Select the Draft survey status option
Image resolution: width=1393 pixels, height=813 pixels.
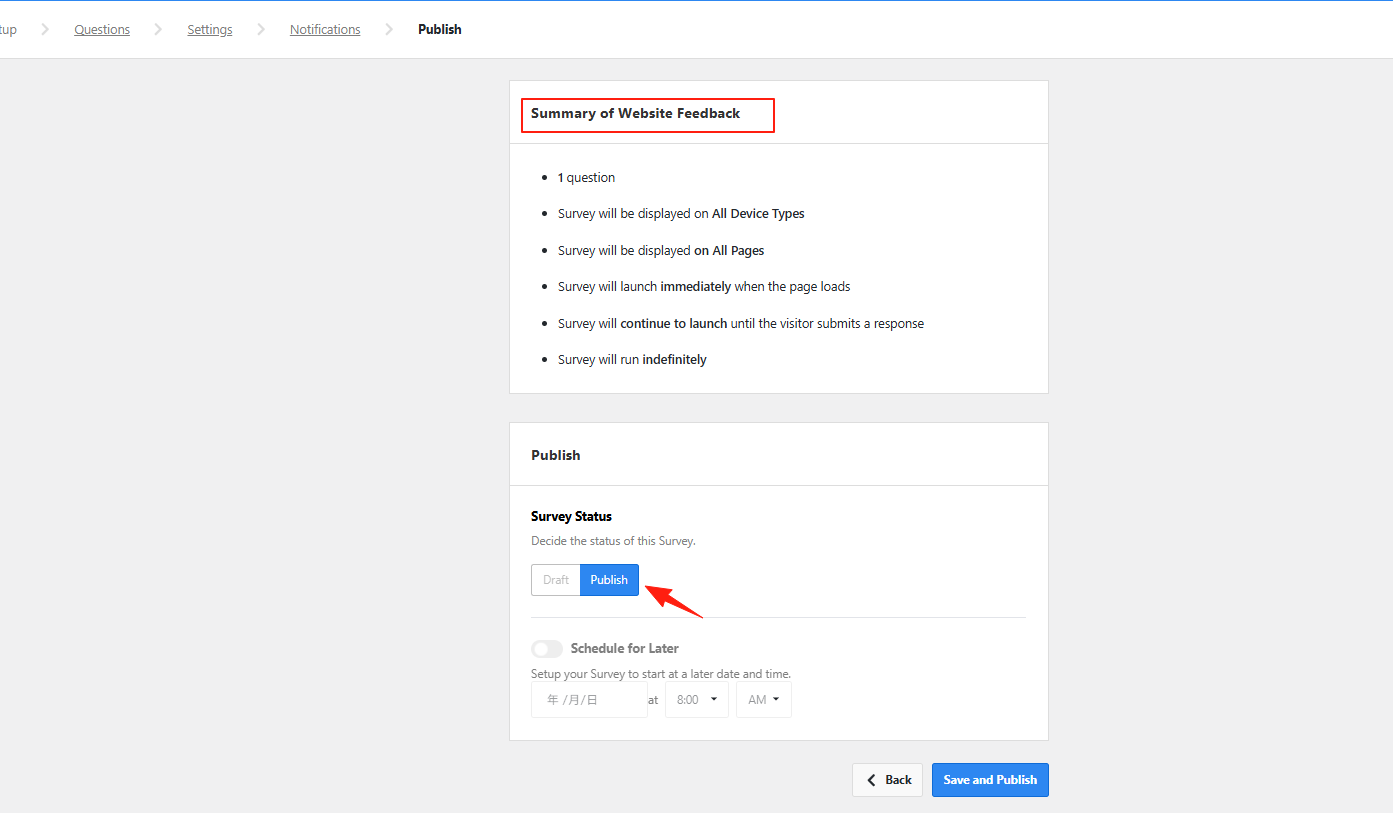coord(556,580)
